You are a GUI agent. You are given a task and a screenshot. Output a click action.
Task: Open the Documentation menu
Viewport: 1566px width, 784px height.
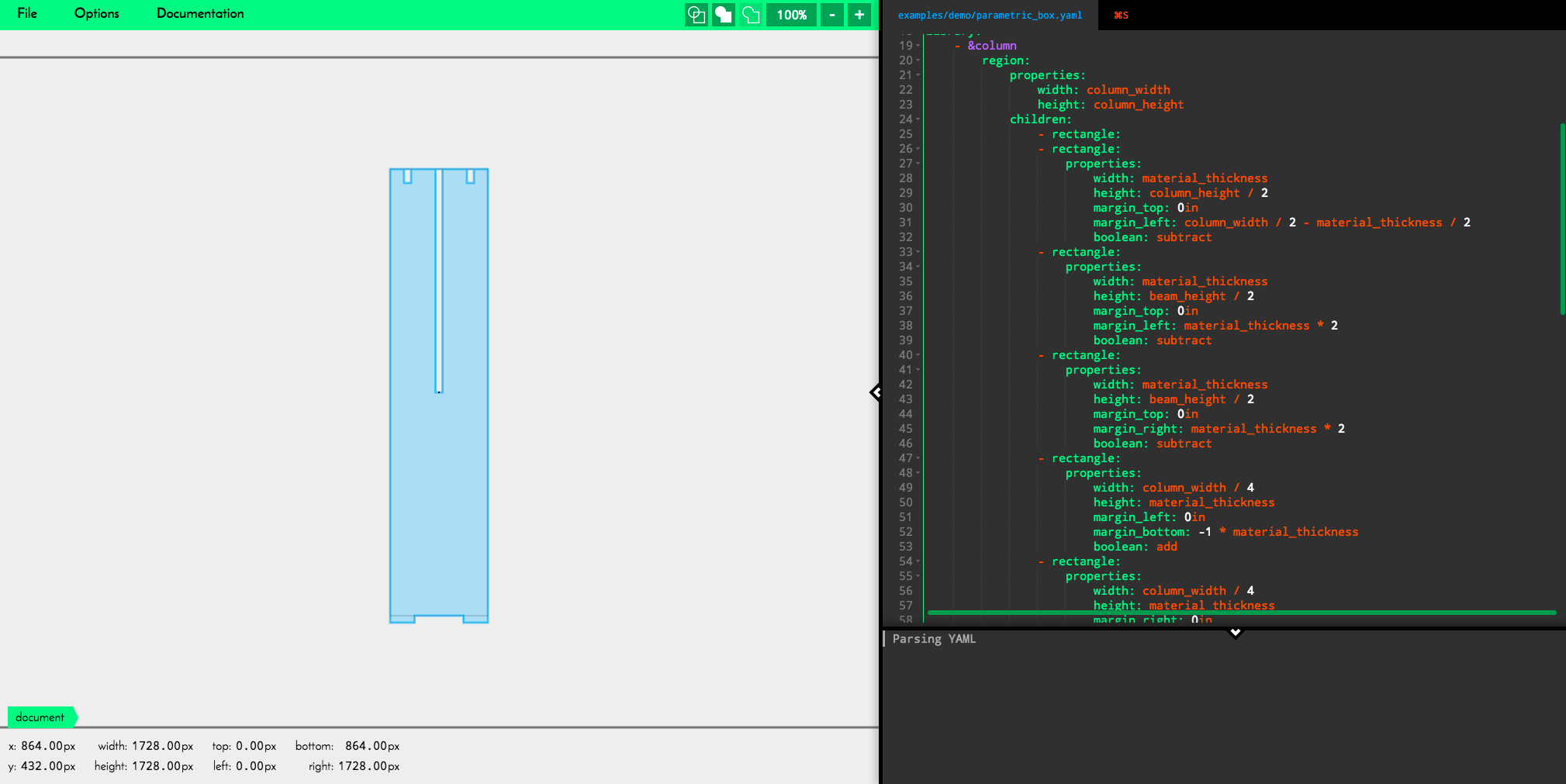[200, 13]
